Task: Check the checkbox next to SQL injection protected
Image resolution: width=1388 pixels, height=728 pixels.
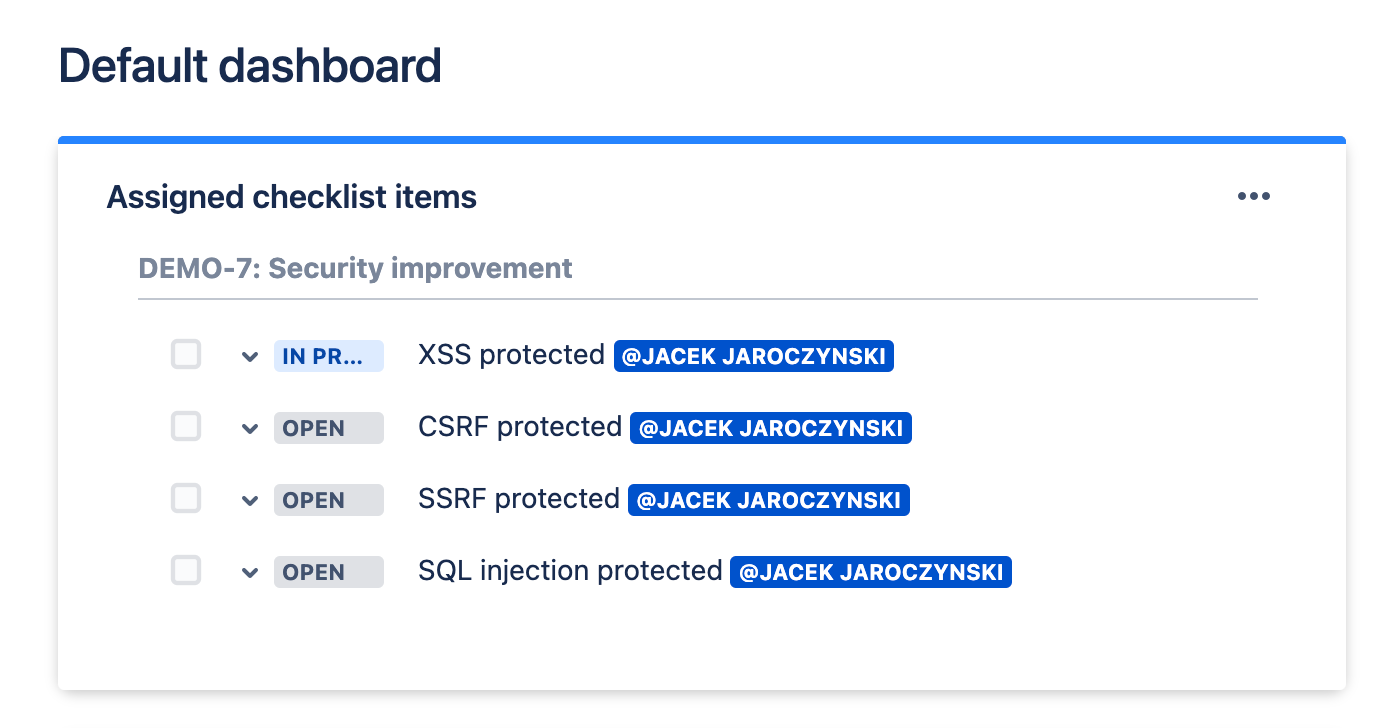Action: (x=186, y=571)
